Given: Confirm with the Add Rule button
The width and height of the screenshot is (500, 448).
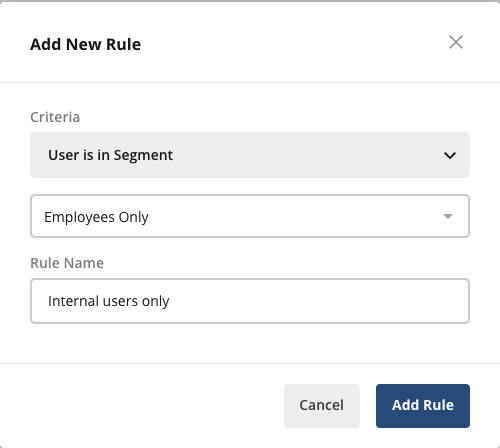Looking at the screenshot, I should (423, 406).
